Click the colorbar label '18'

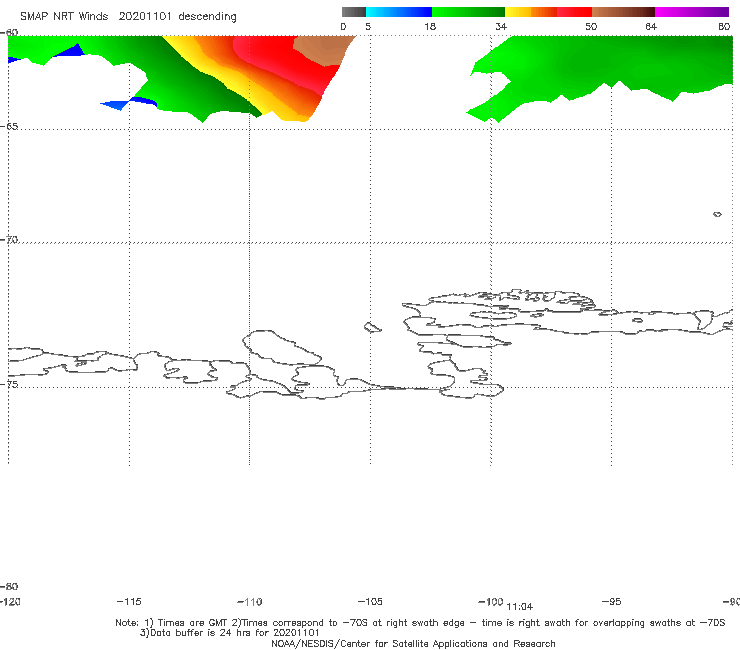pyautogui.click(x=429, y=26)
